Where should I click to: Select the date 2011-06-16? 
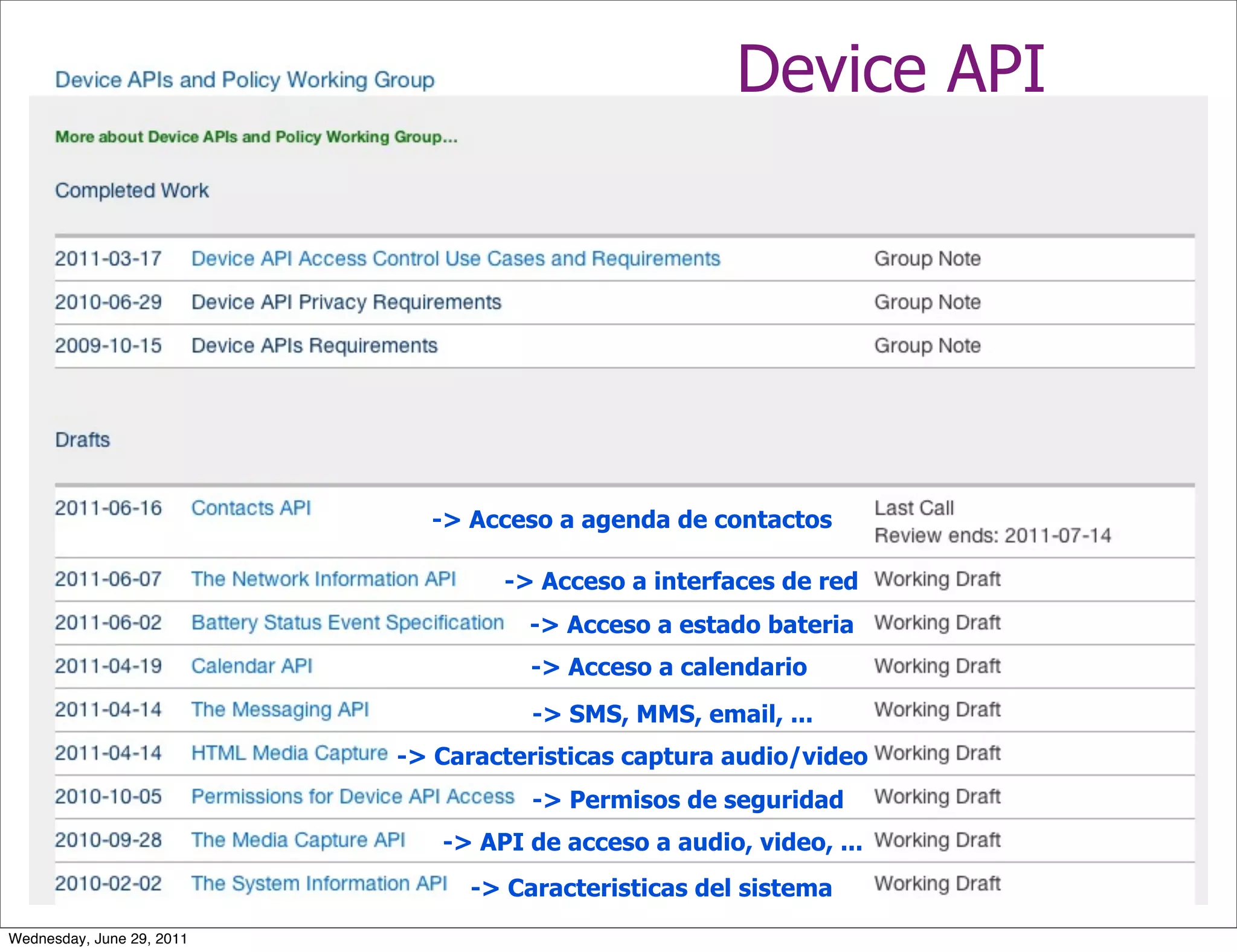108,508
